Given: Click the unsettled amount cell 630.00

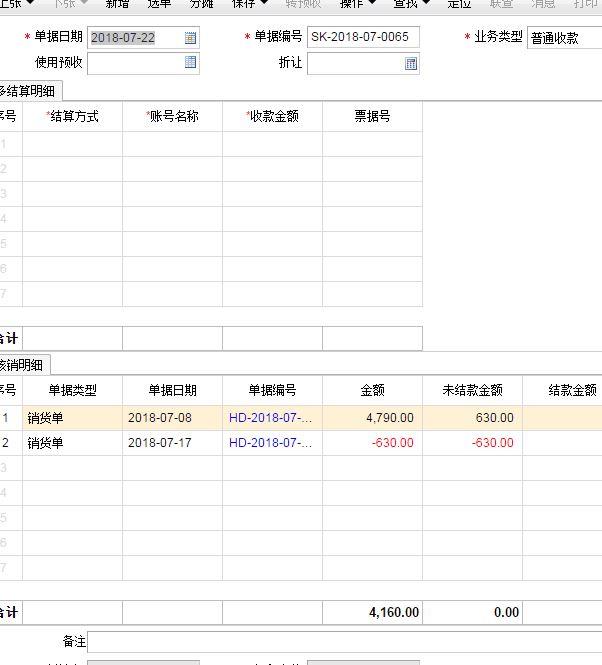Looking at the screenshot, I should [473, 418].
